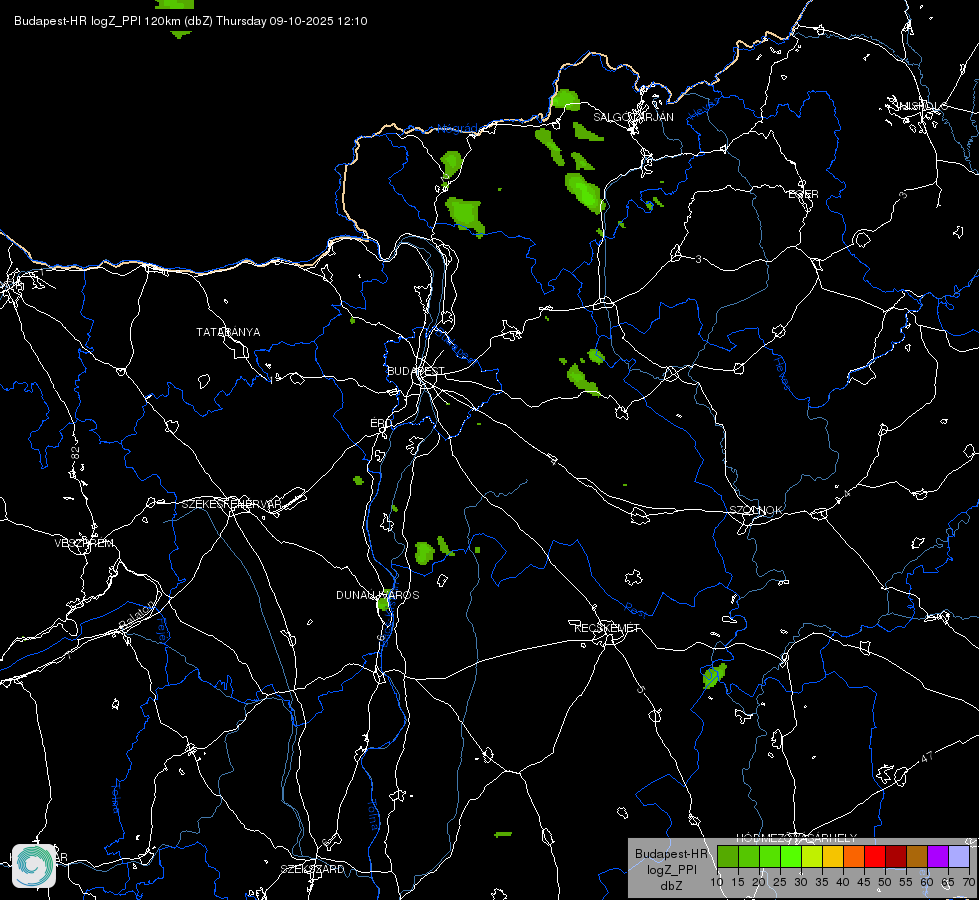
Task: Click the VESZPREM city label
Action: pyautogui.click(x=84, y=543)
